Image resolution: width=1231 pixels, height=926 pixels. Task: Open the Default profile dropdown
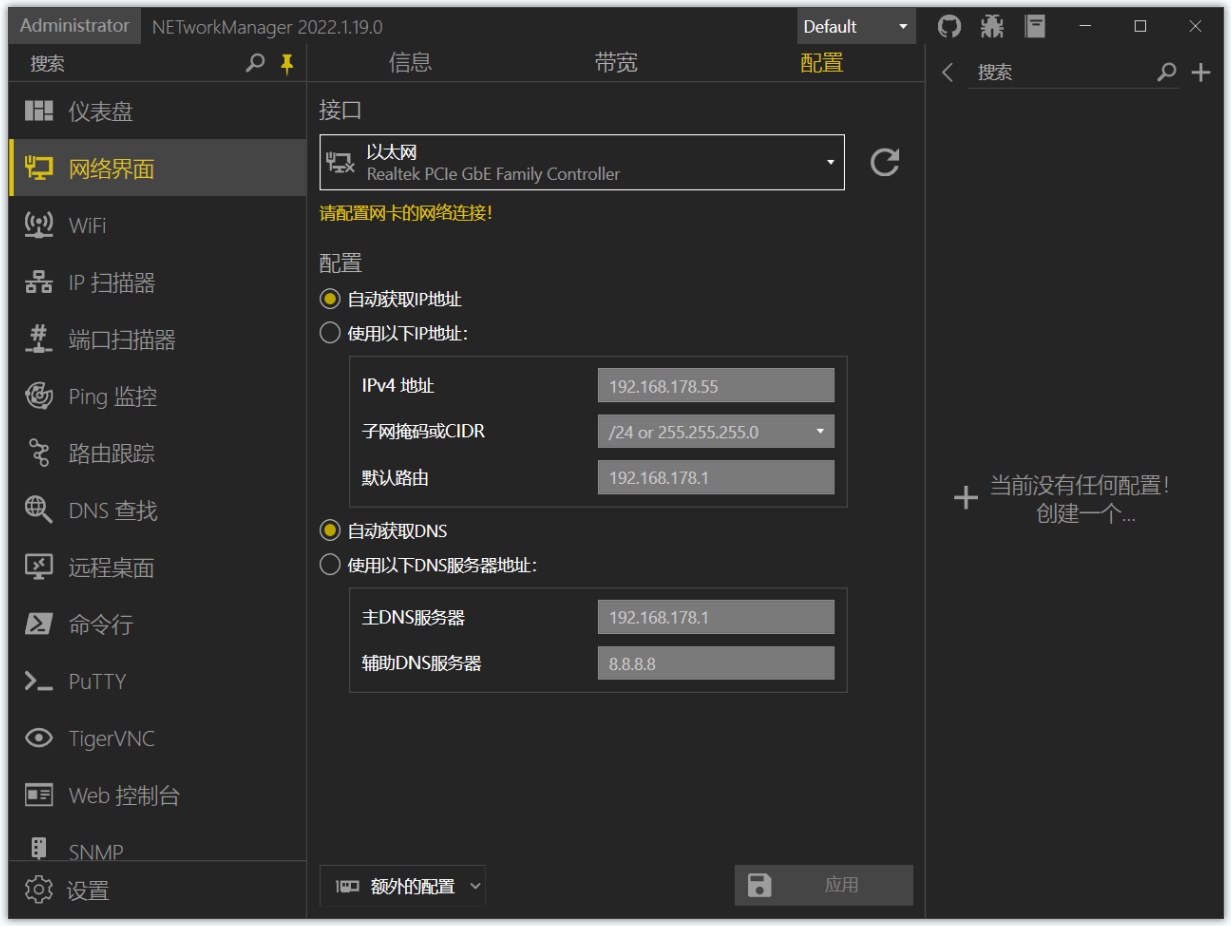pyautogui.click(x=855, y=25)
